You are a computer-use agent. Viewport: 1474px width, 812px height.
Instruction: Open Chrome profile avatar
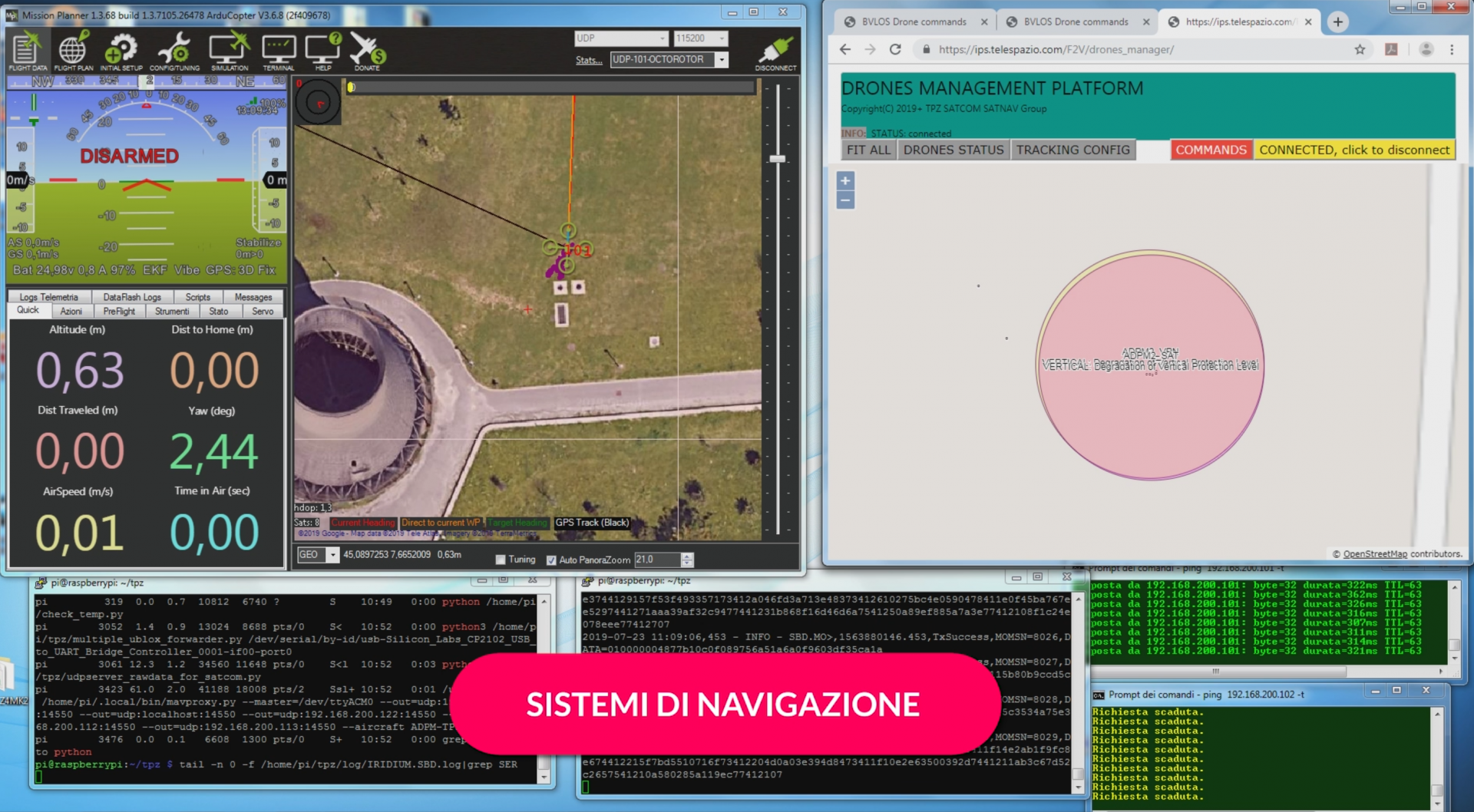click(1426, 49)
